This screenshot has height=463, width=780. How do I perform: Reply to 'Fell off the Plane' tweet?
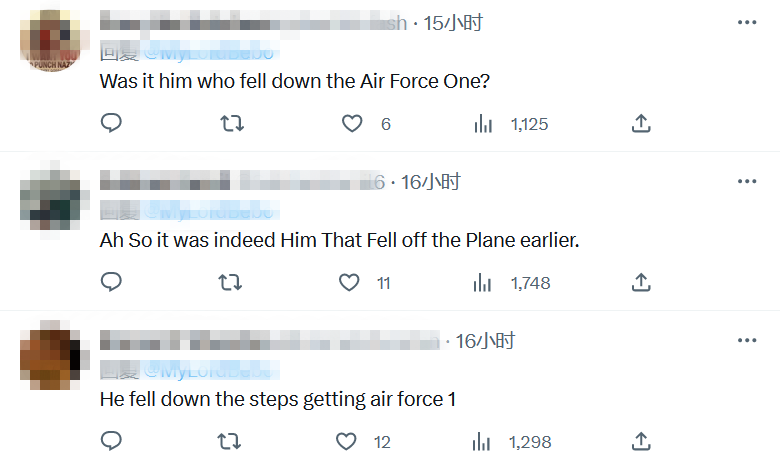coord(112,283)
